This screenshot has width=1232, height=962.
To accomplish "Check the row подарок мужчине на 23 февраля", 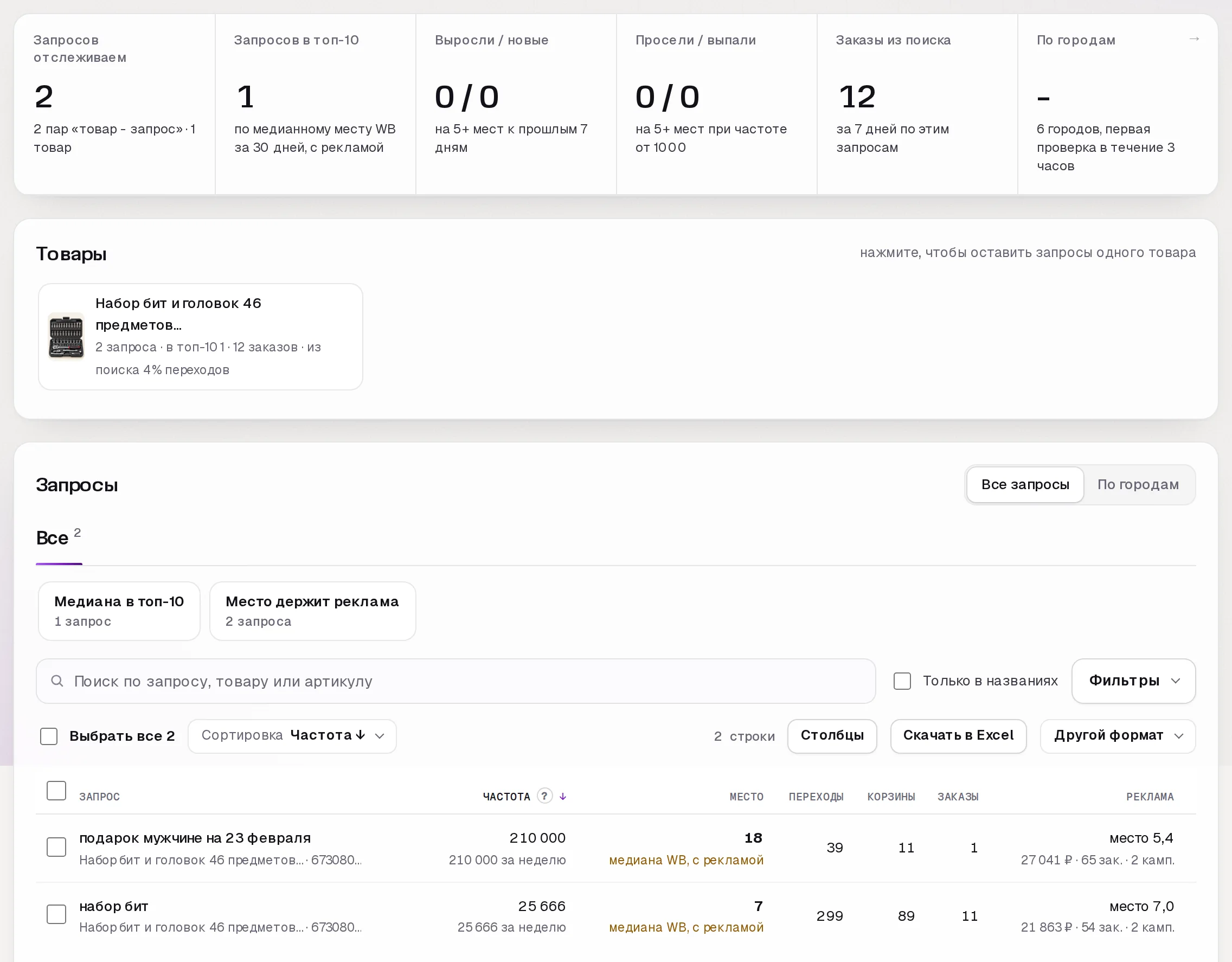I will pyautogui.click(x=56, y=847).
